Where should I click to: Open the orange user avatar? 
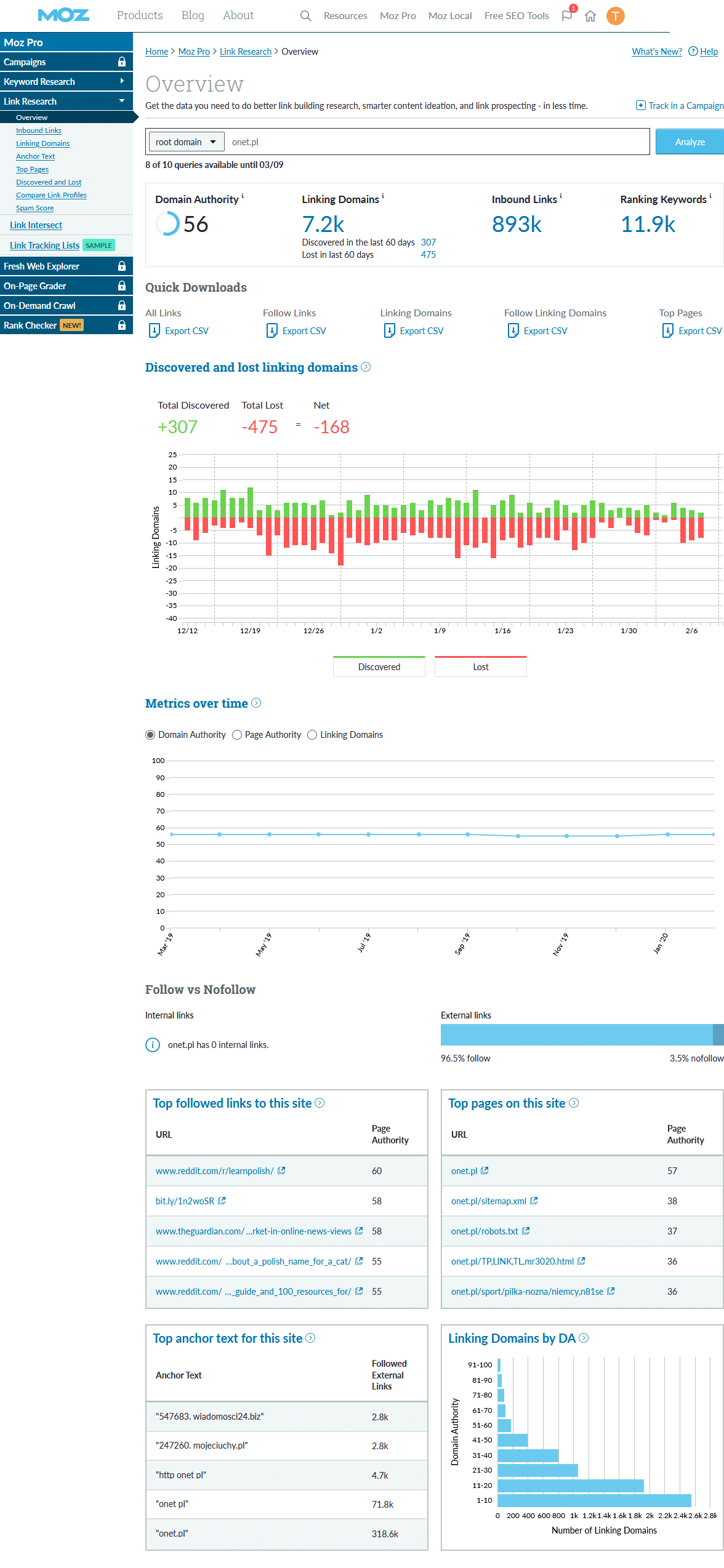coord(615,16)
